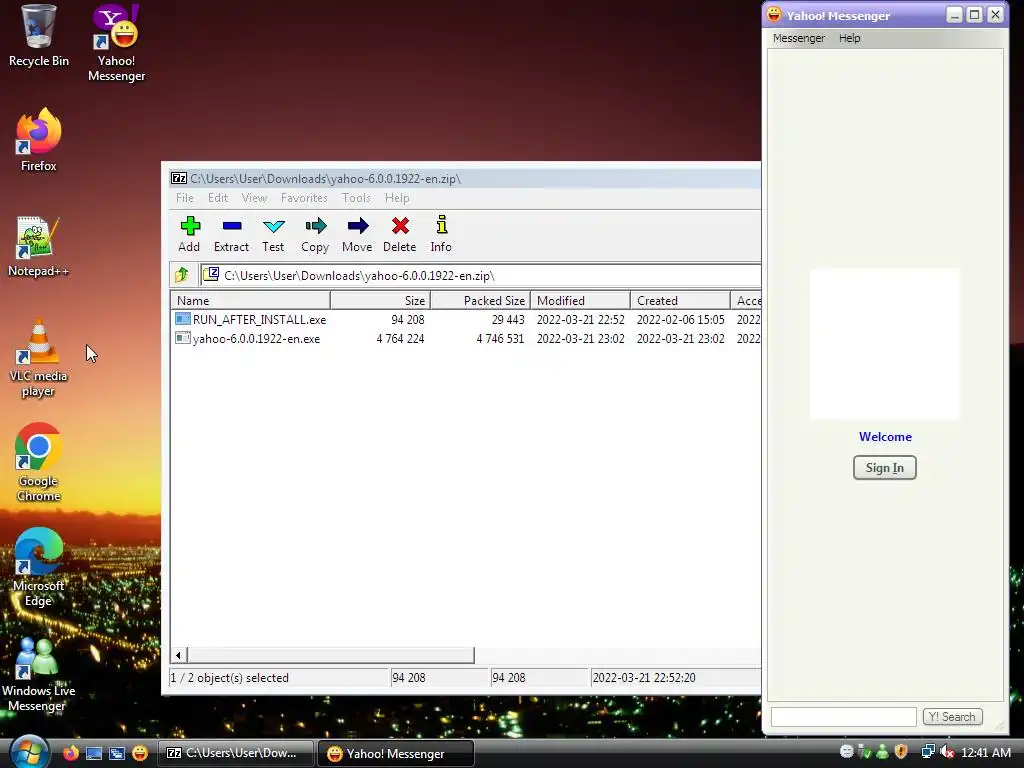Click the '1 / 2 object(s) selected' status text
1024x768 pixels.
tap(229, 678)
